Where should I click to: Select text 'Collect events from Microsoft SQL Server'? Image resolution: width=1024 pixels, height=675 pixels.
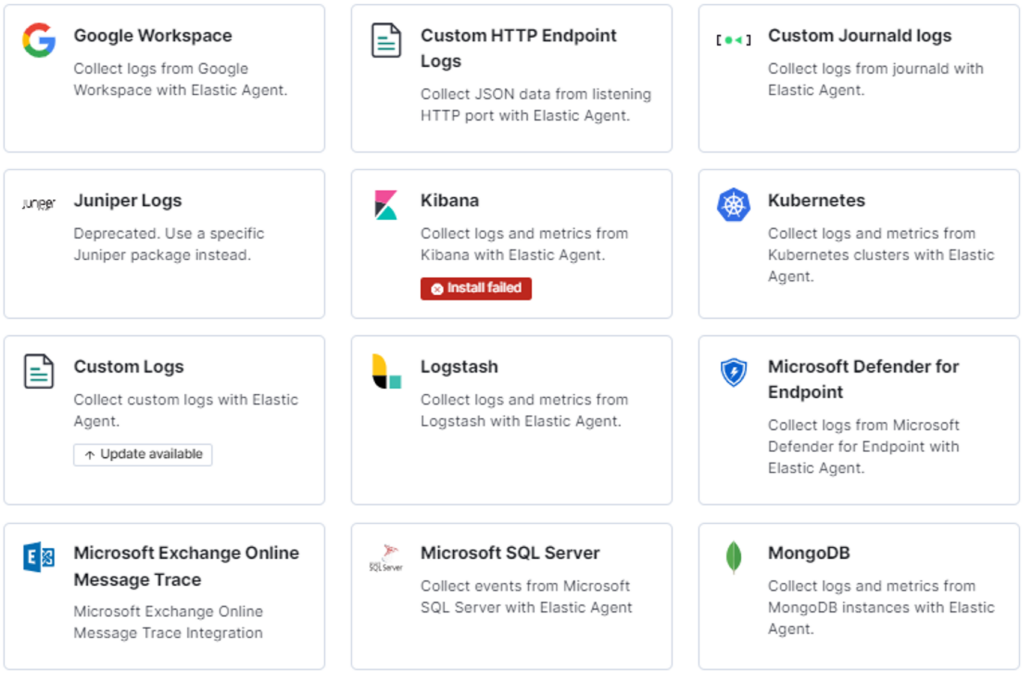525,597
